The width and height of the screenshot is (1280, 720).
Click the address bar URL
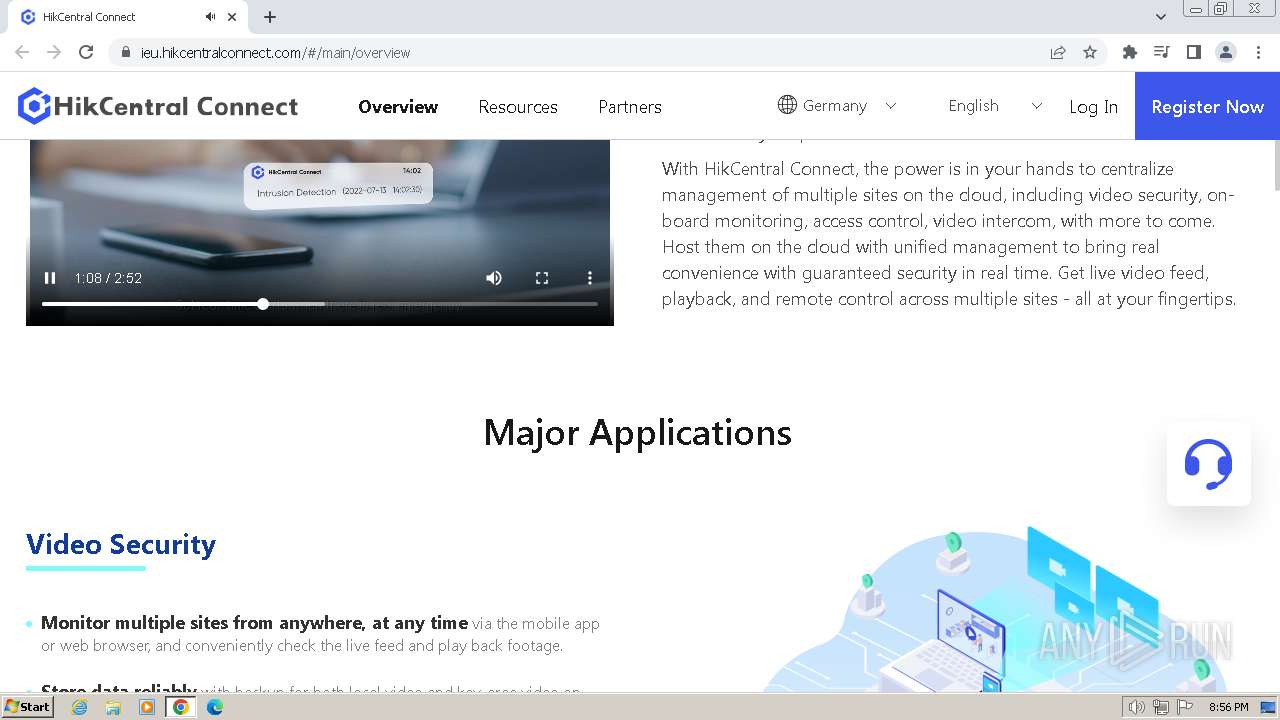275,53
